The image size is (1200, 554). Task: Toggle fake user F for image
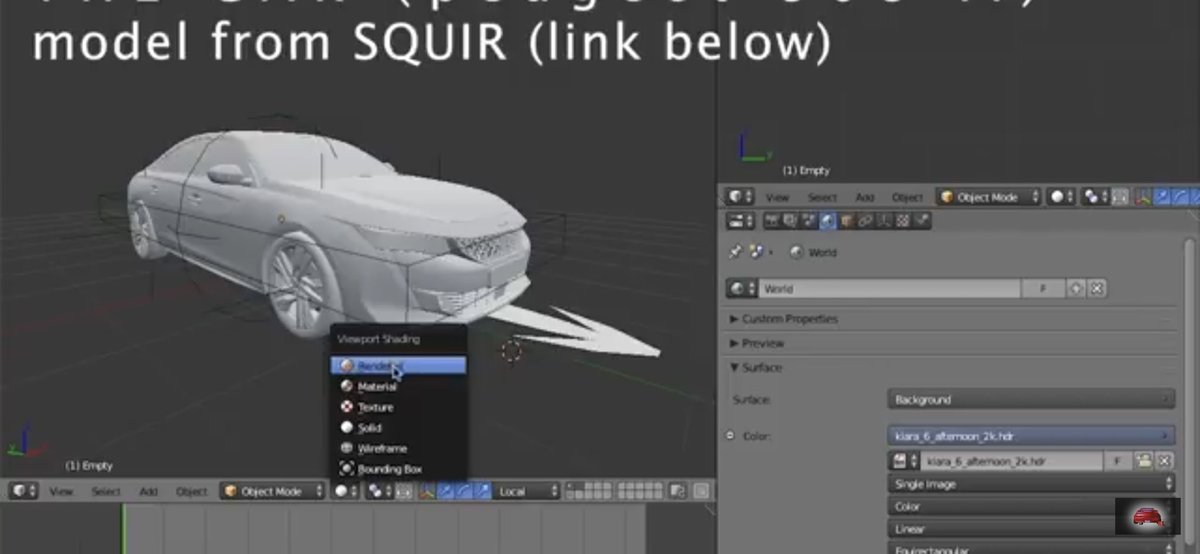pos(1117,461)
